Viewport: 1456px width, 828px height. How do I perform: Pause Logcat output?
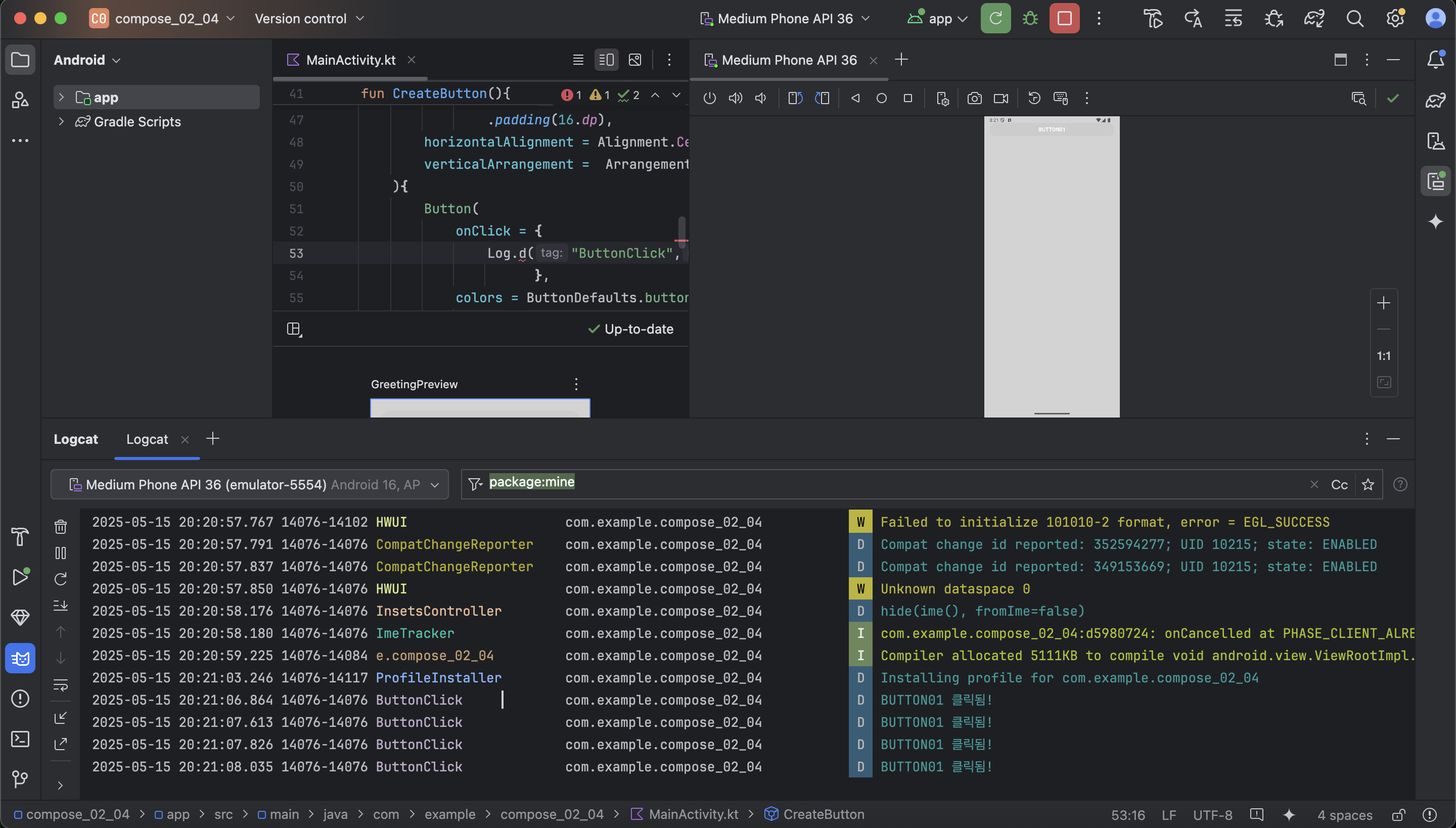61,553
